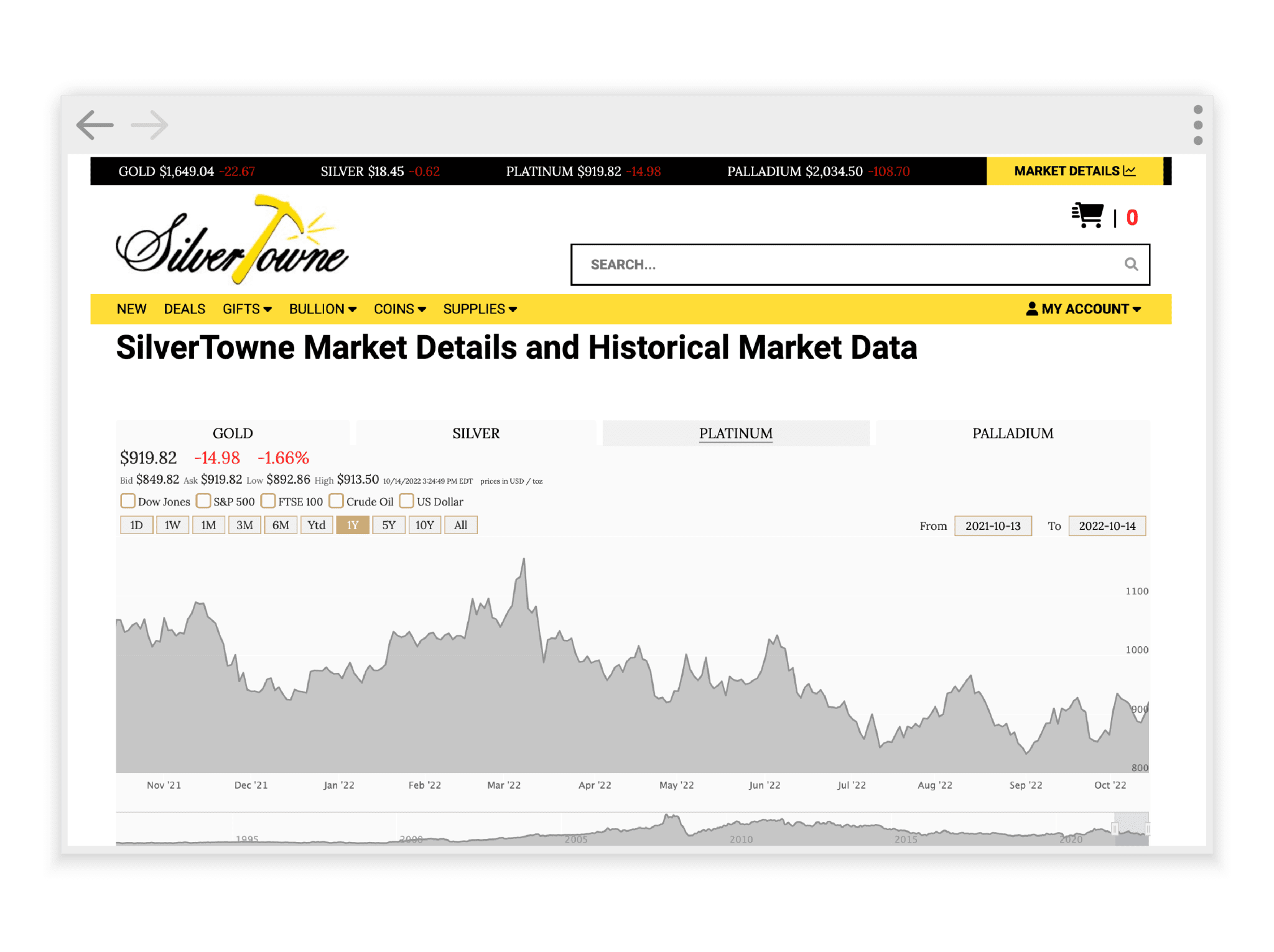1274x952 pixels.
Task: Switch to the SILVER tab
Action: tap(475, 433)
